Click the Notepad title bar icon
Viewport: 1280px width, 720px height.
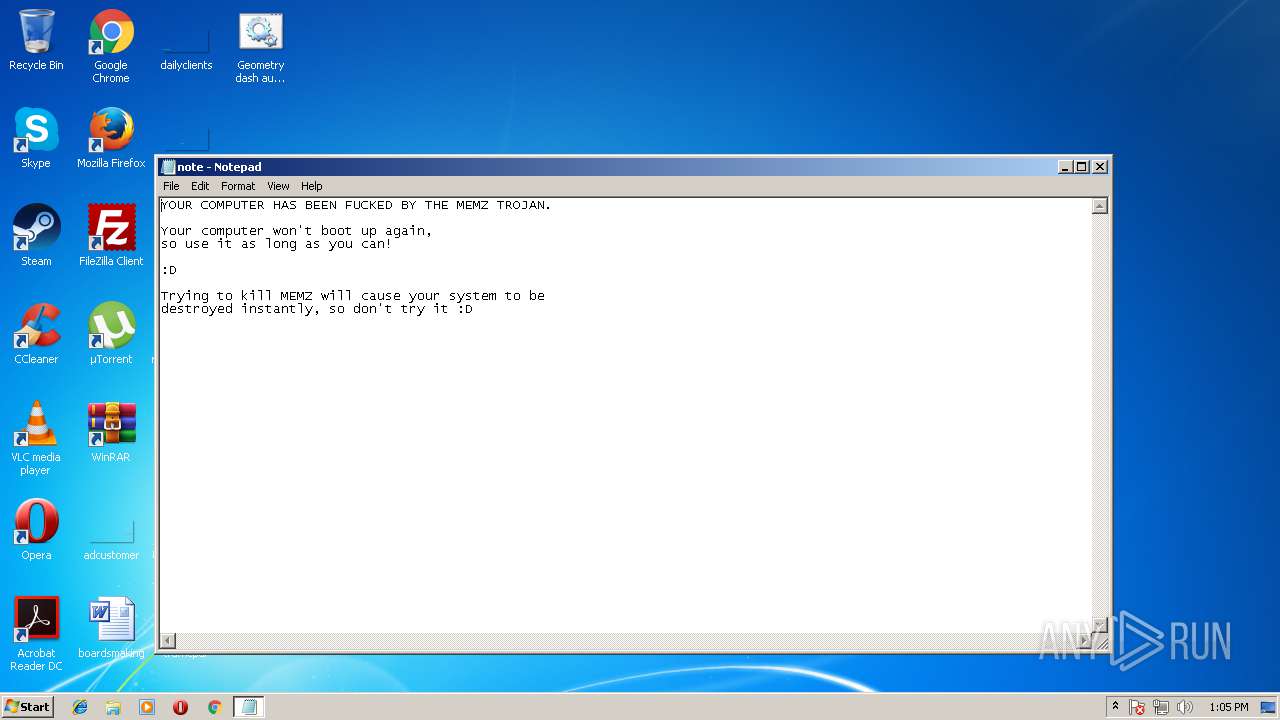tap(168, 167)
